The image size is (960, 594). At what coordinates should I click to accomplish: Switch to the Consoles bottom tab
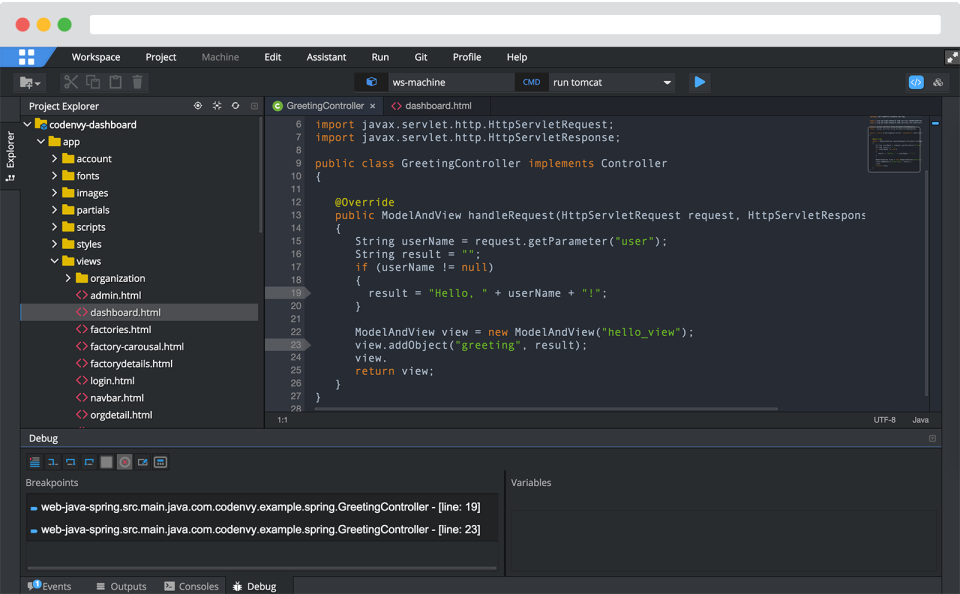(x=192, y=586)
